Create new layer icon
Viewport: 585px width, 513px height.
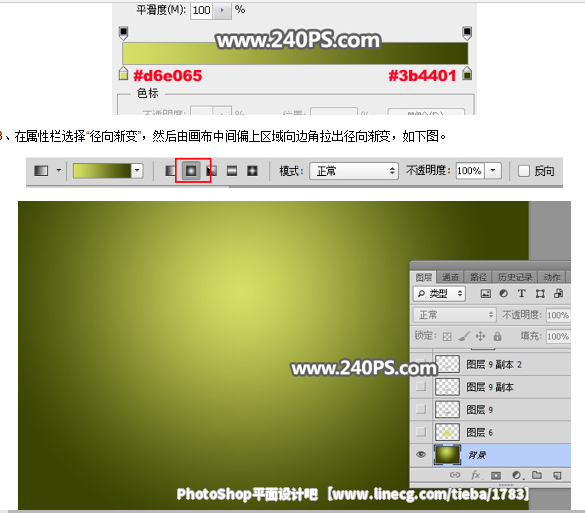click(x=557, y=475)
